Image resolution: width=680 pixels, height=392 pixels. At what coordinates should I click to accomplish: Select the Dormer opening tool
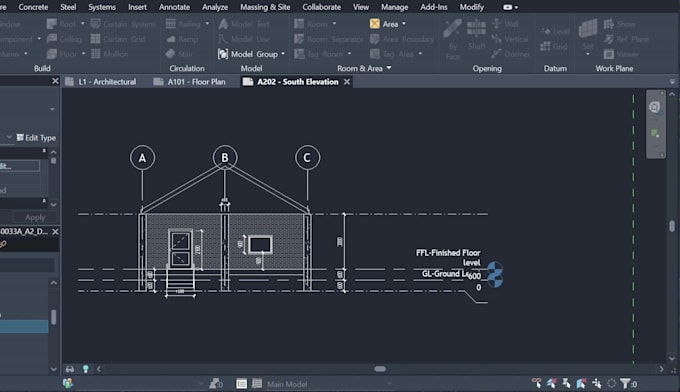click(511, 54)
